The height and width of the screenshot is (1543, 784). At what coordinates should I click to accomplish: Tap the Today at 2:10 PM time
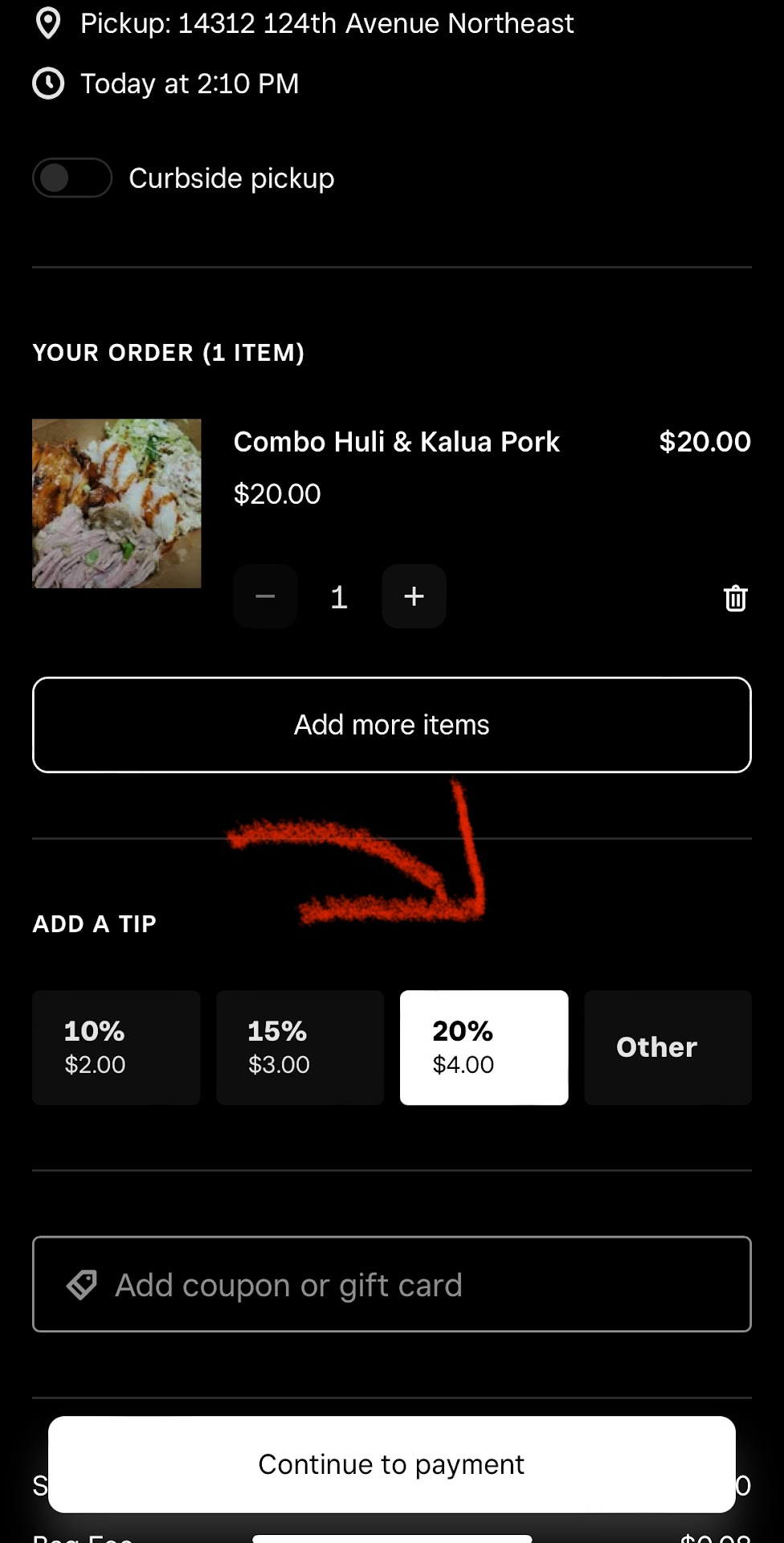click(x=190, y=84)
